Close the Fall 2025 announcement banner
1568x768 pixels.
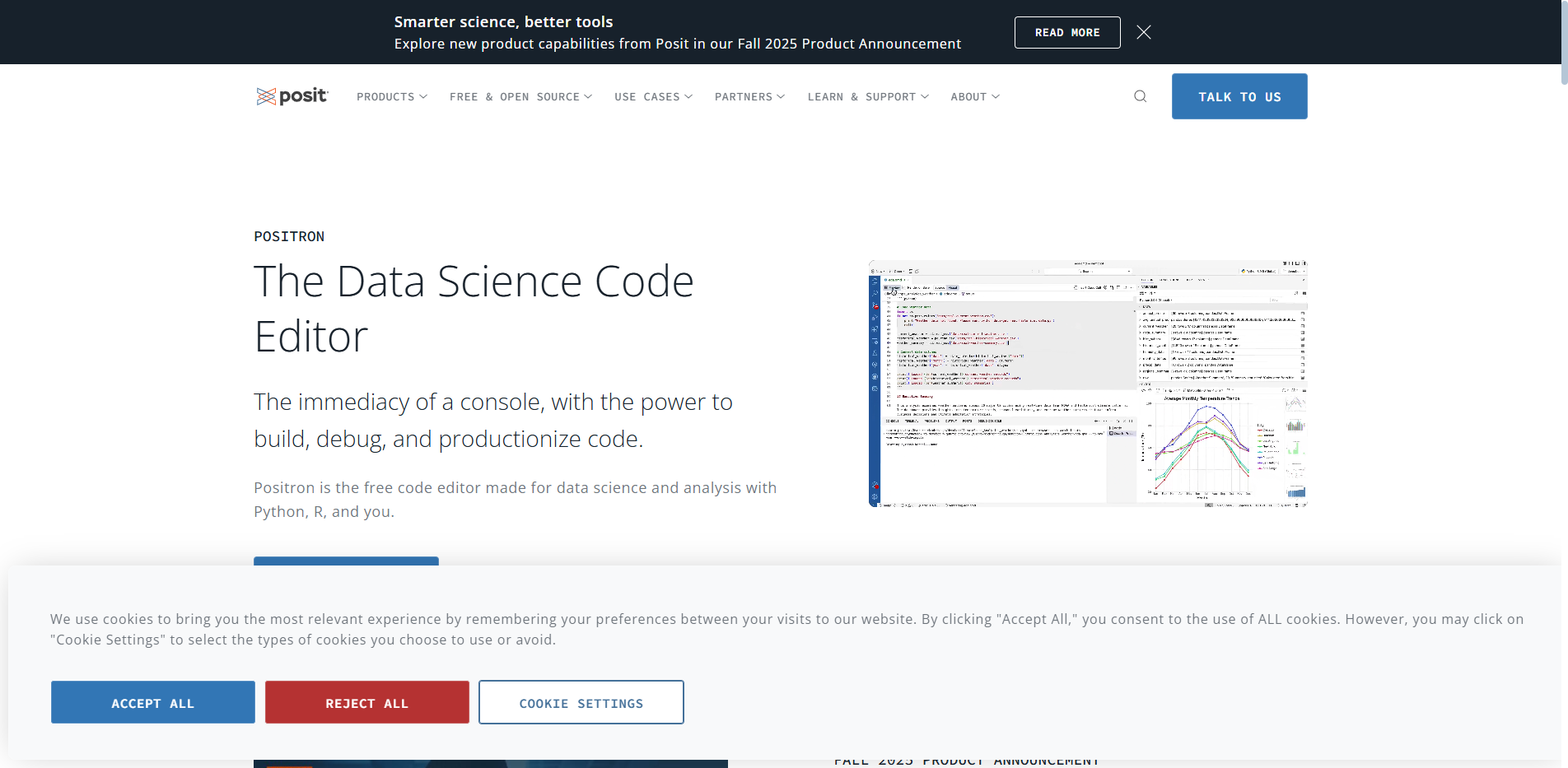[1144, 32]
